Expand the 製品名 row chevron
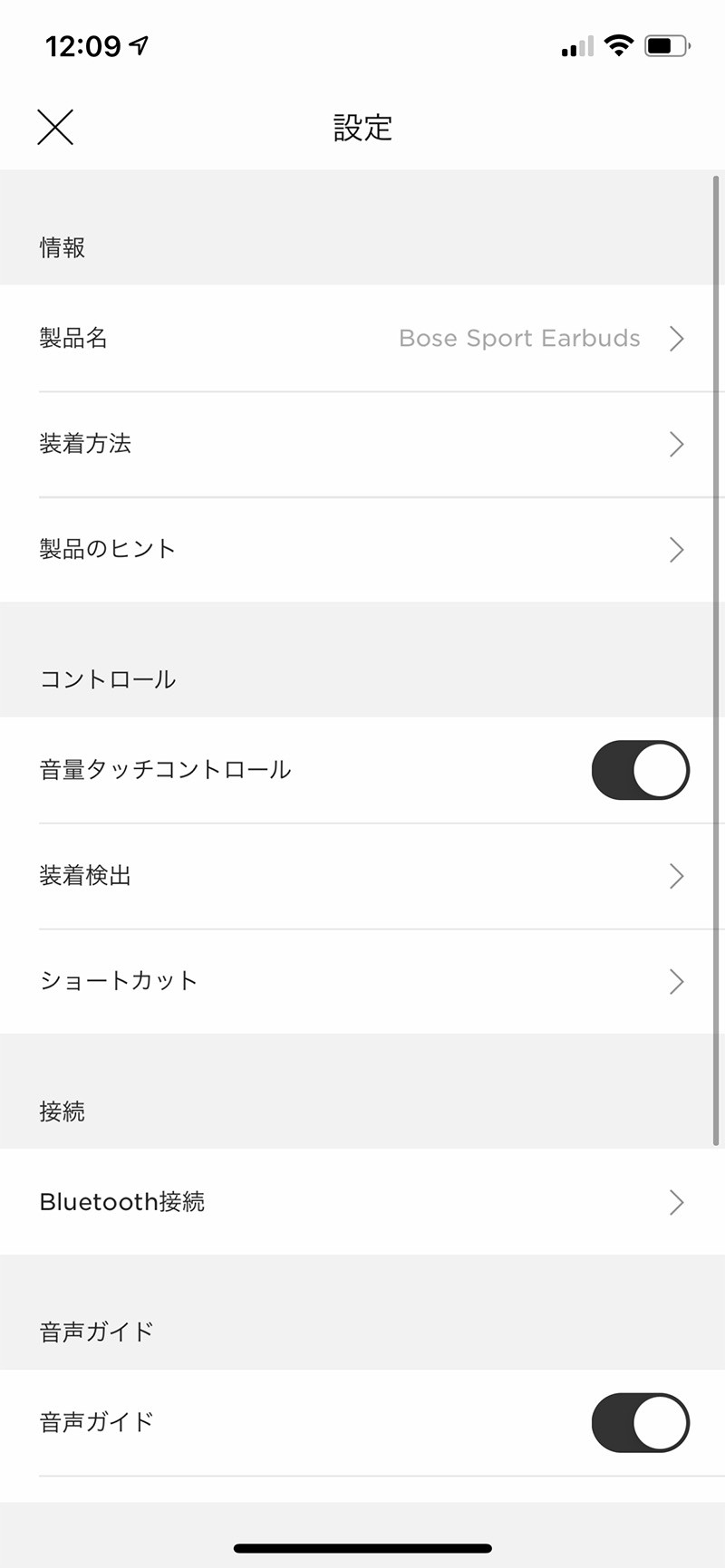 click(676, 339)
